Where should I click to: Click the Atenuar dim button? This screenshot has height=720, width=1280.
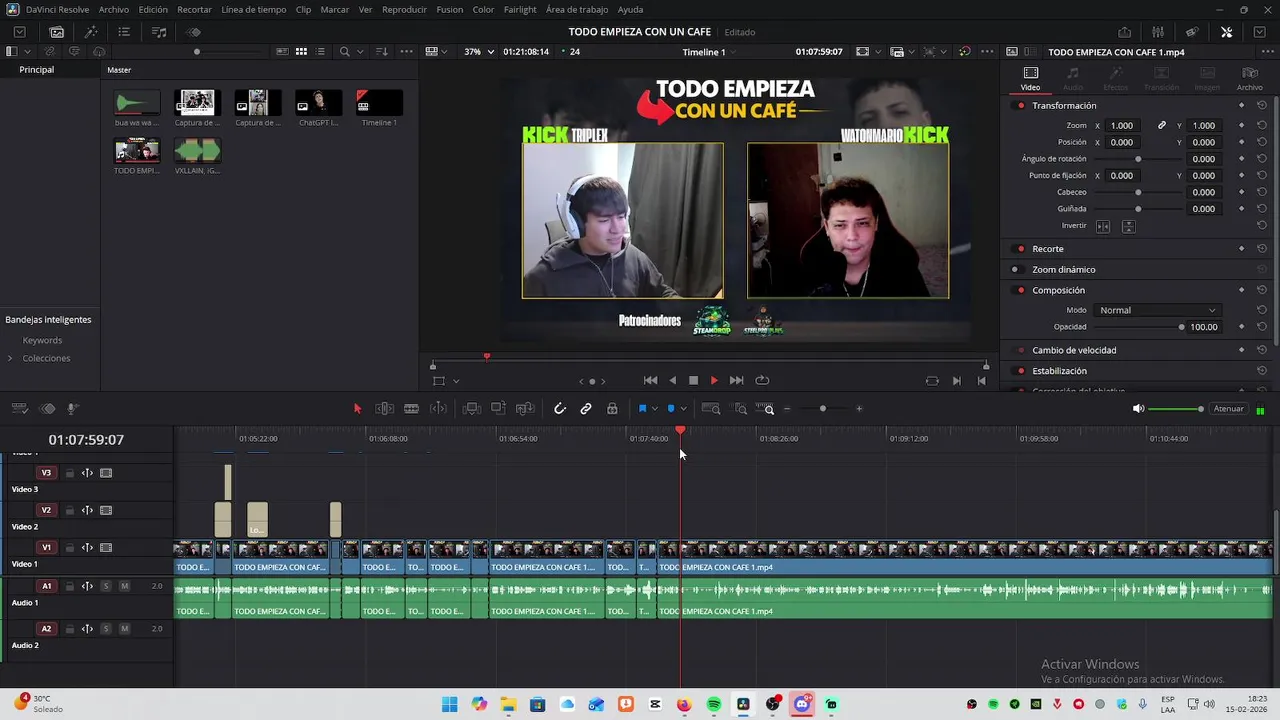pyautogui.click(x=1228, y=408)
